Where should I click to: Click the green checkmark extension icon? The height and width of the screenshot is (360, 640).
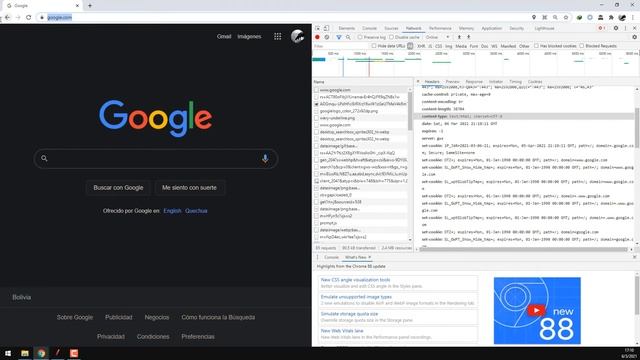[x=579, y=17]
